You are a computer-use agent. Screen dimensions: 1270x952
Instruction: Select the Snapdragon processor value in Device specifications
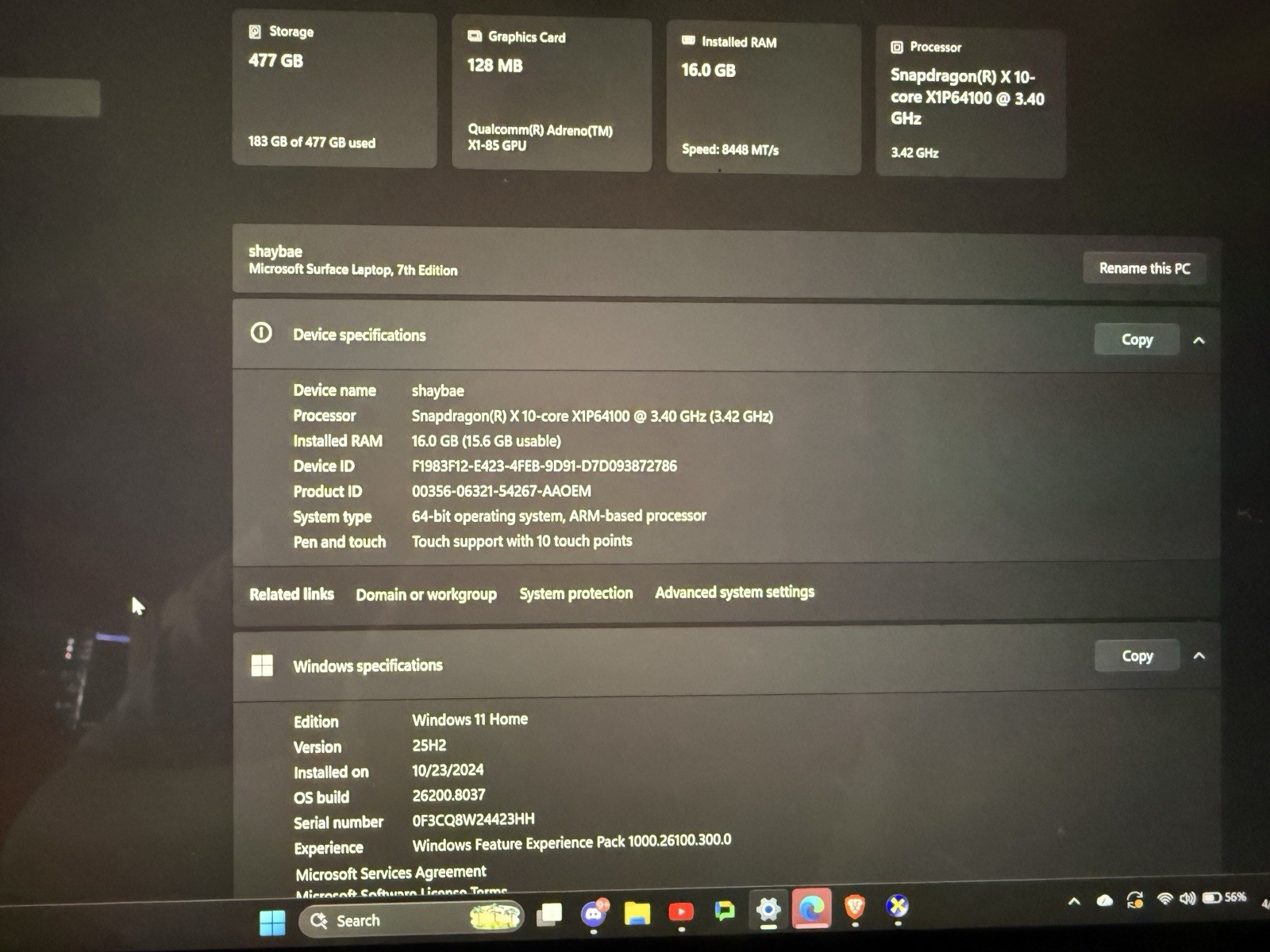(592, 416)
